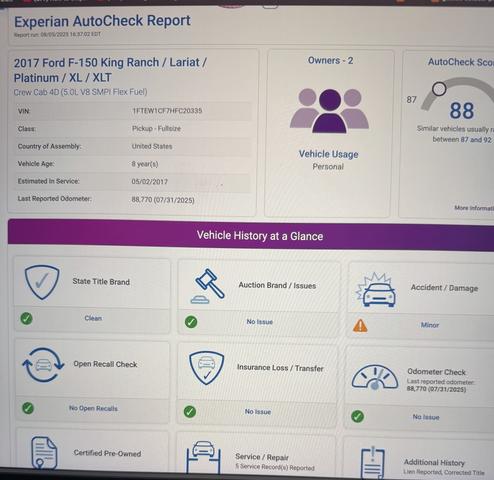This screenshot has width=494, height=480.
Task: Click the Open Recall Check circular arrows icon
Action: pos(43,365)
